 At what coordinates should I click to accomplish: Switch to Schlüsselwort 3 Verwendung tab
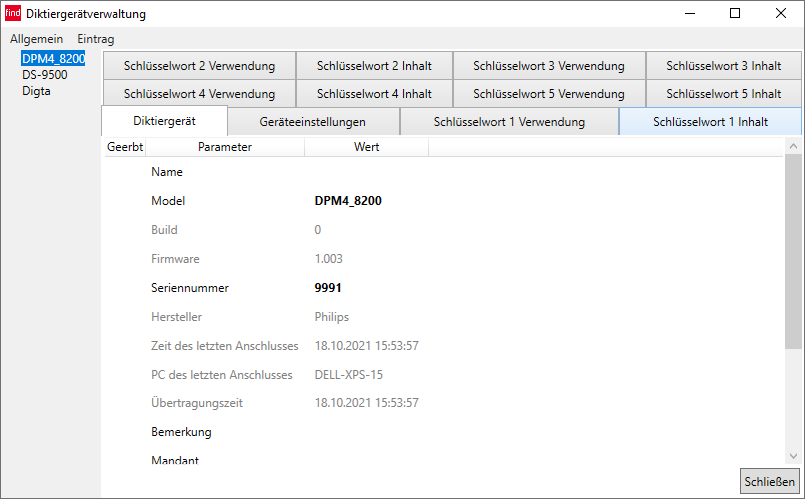549,66
